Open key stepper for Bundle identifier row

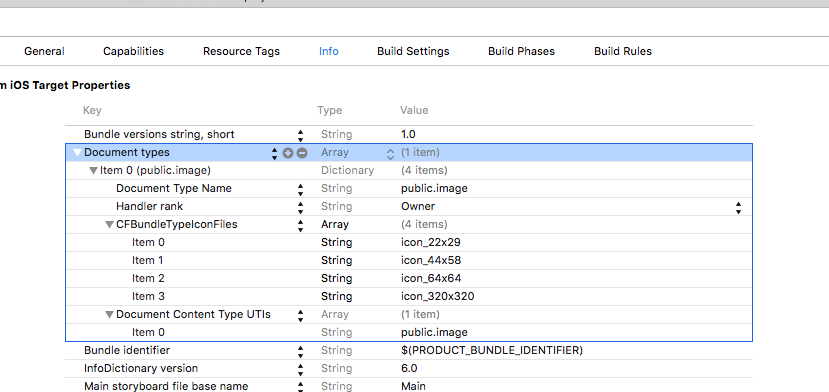coord(300,351)
